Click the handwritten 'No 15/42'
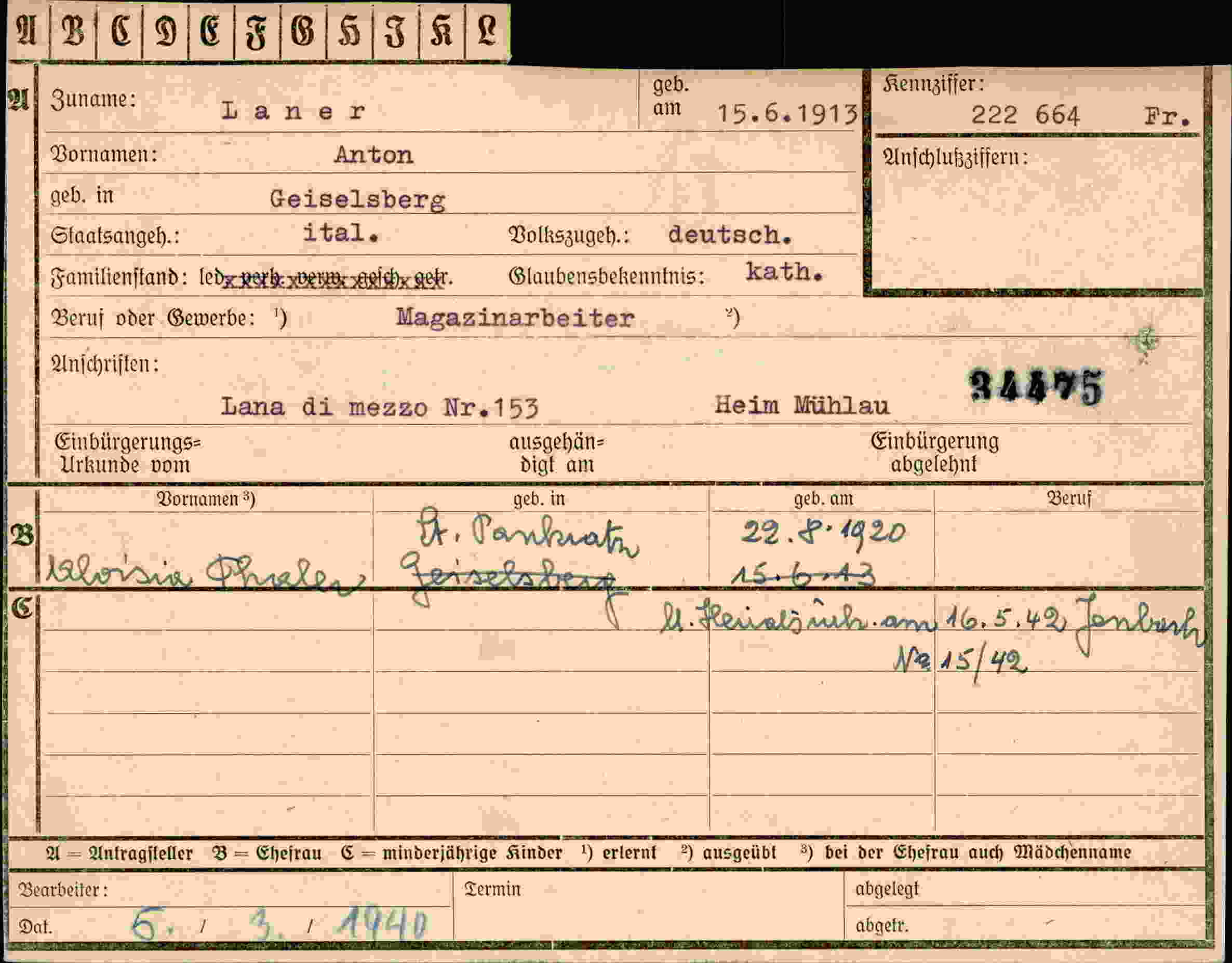Screen dimensions: 1232x963 tap(961, 662)
